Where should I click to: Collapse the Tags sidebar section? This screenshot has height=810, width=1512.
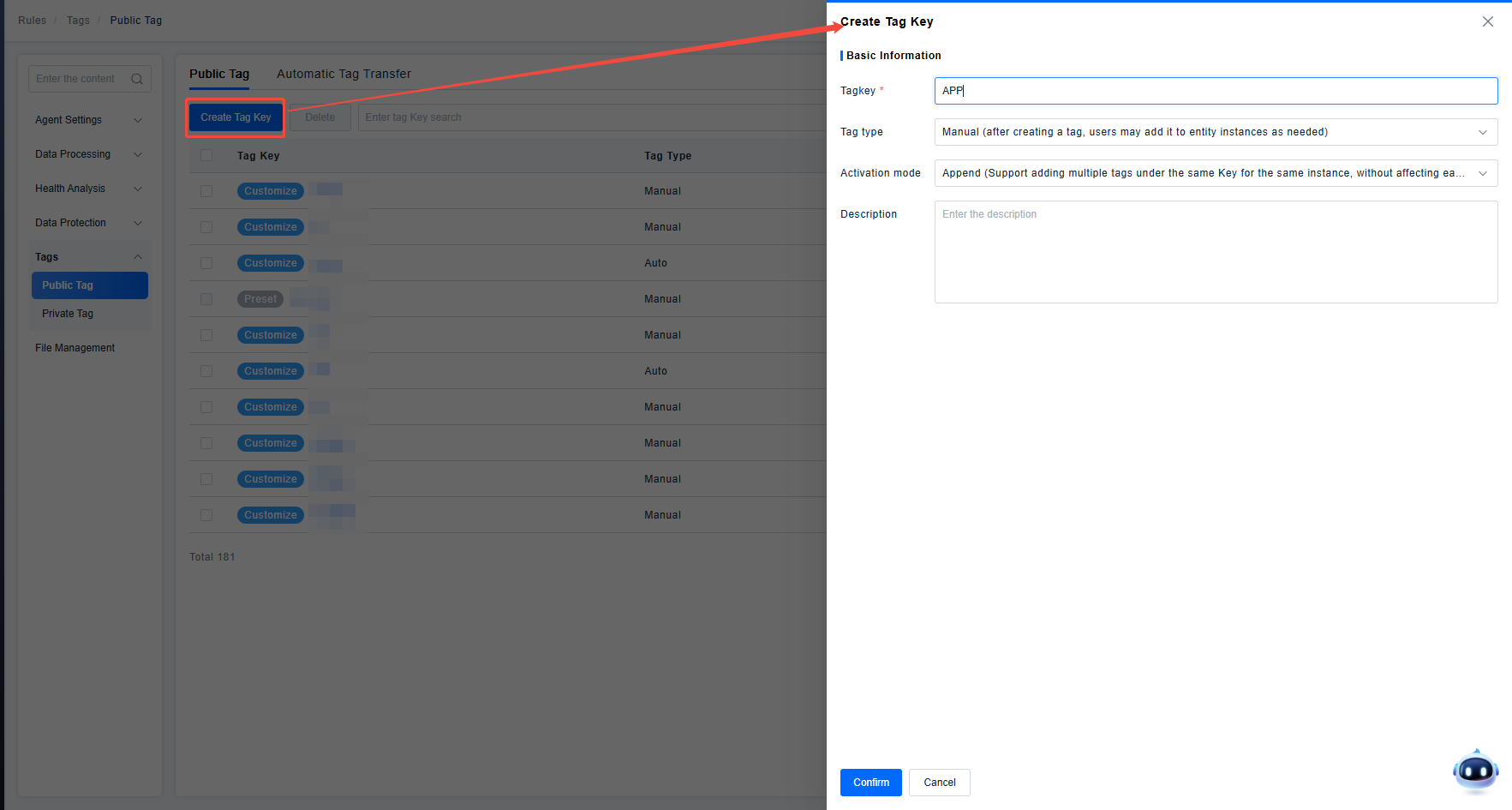138,257
